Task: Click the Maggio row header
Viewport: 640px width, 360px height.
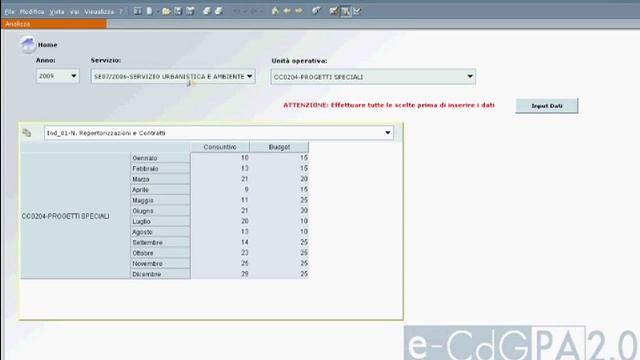Action: click(x=160, y=200)
